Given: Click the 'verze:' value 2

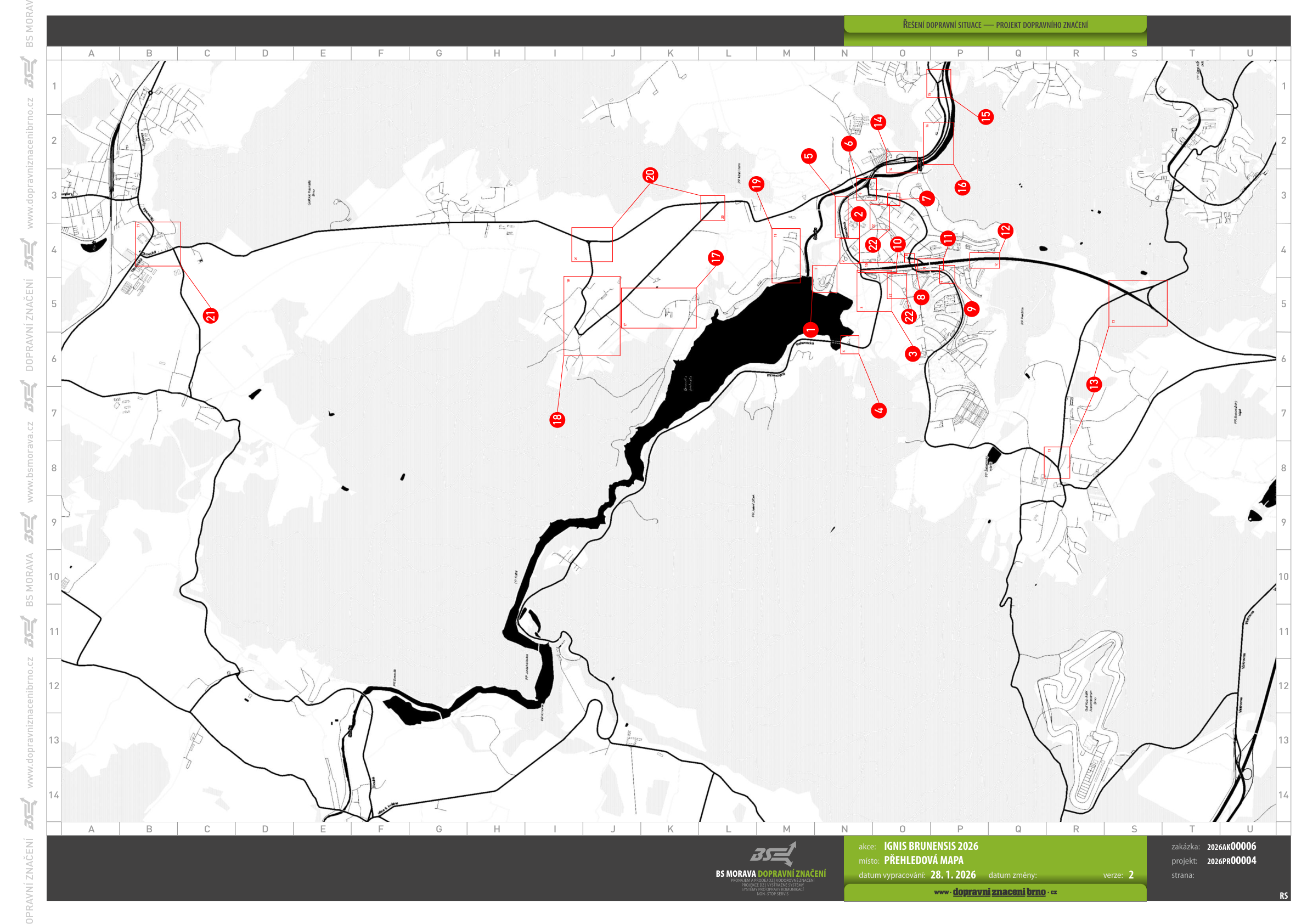Looking at the screenshot, I should (x=1131, y=875).
